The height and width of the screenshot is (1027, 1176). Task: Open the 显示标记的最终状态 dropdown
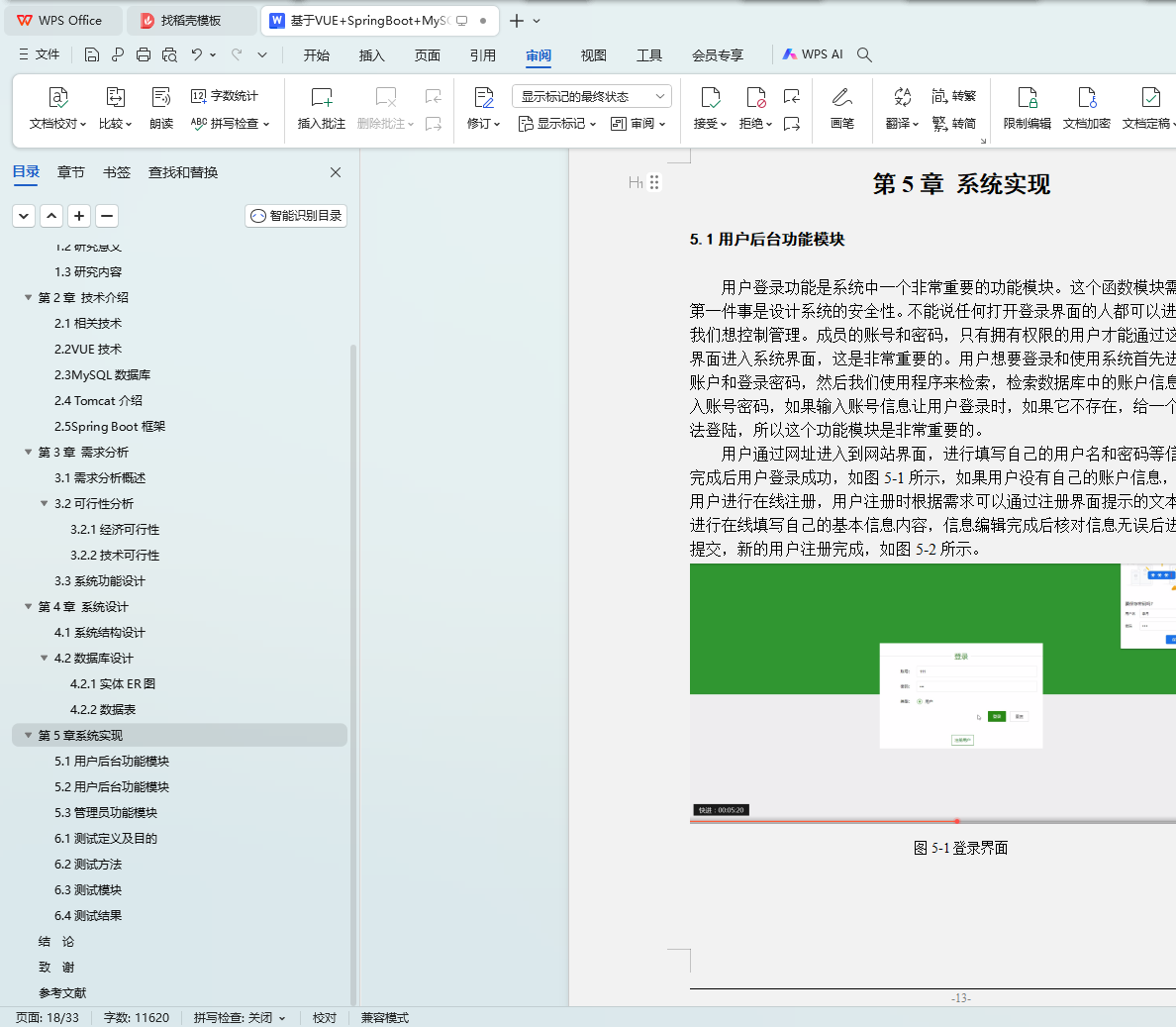(x=592, y=96)
